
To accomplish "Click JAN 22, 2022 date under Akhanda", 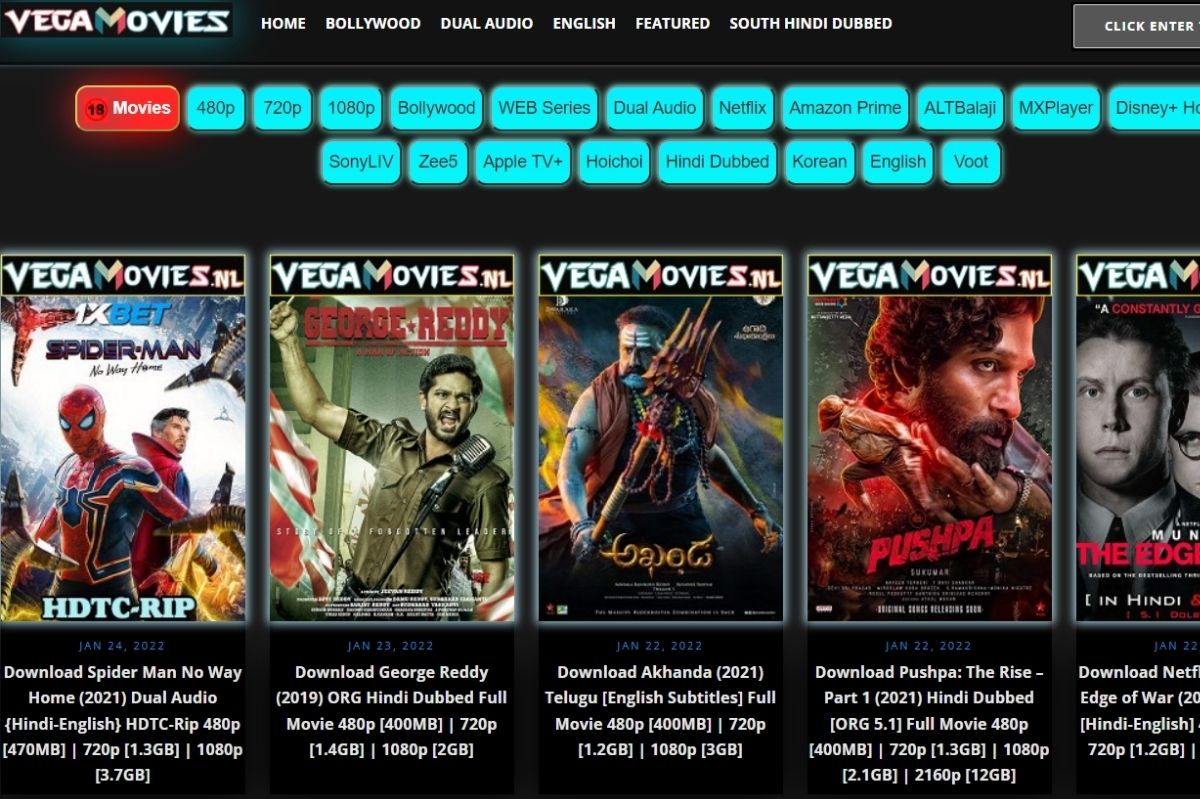I will pos(661,646).
